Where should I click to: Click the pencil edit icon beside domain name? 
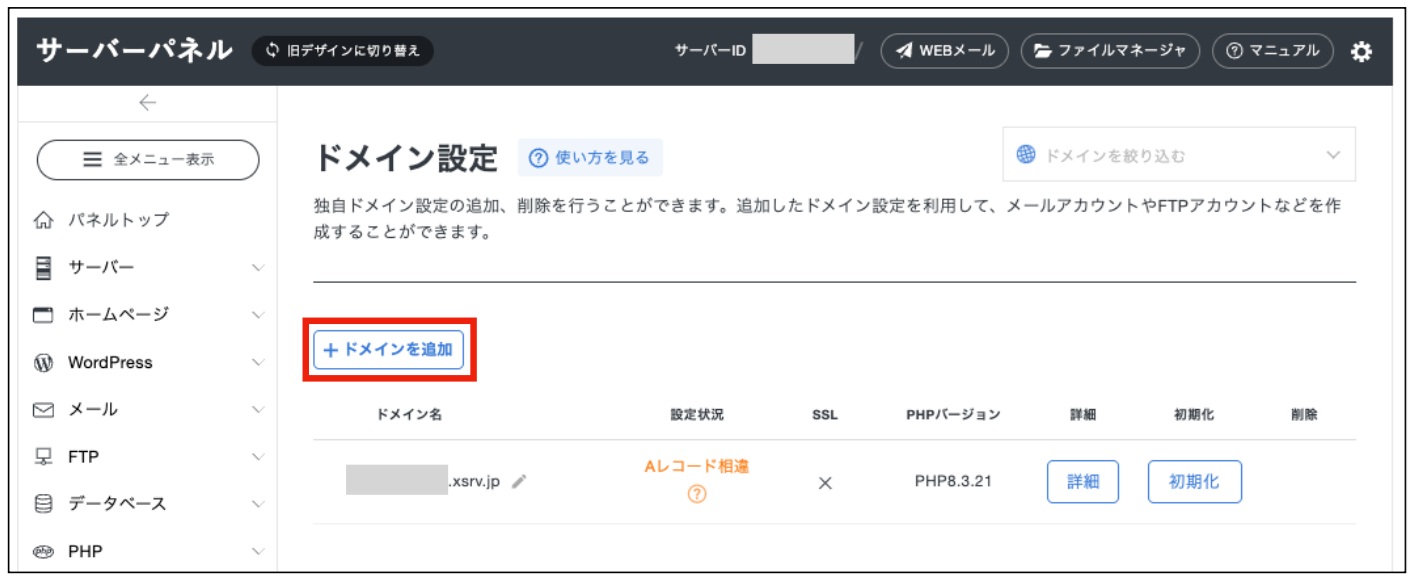coord(518,482)
